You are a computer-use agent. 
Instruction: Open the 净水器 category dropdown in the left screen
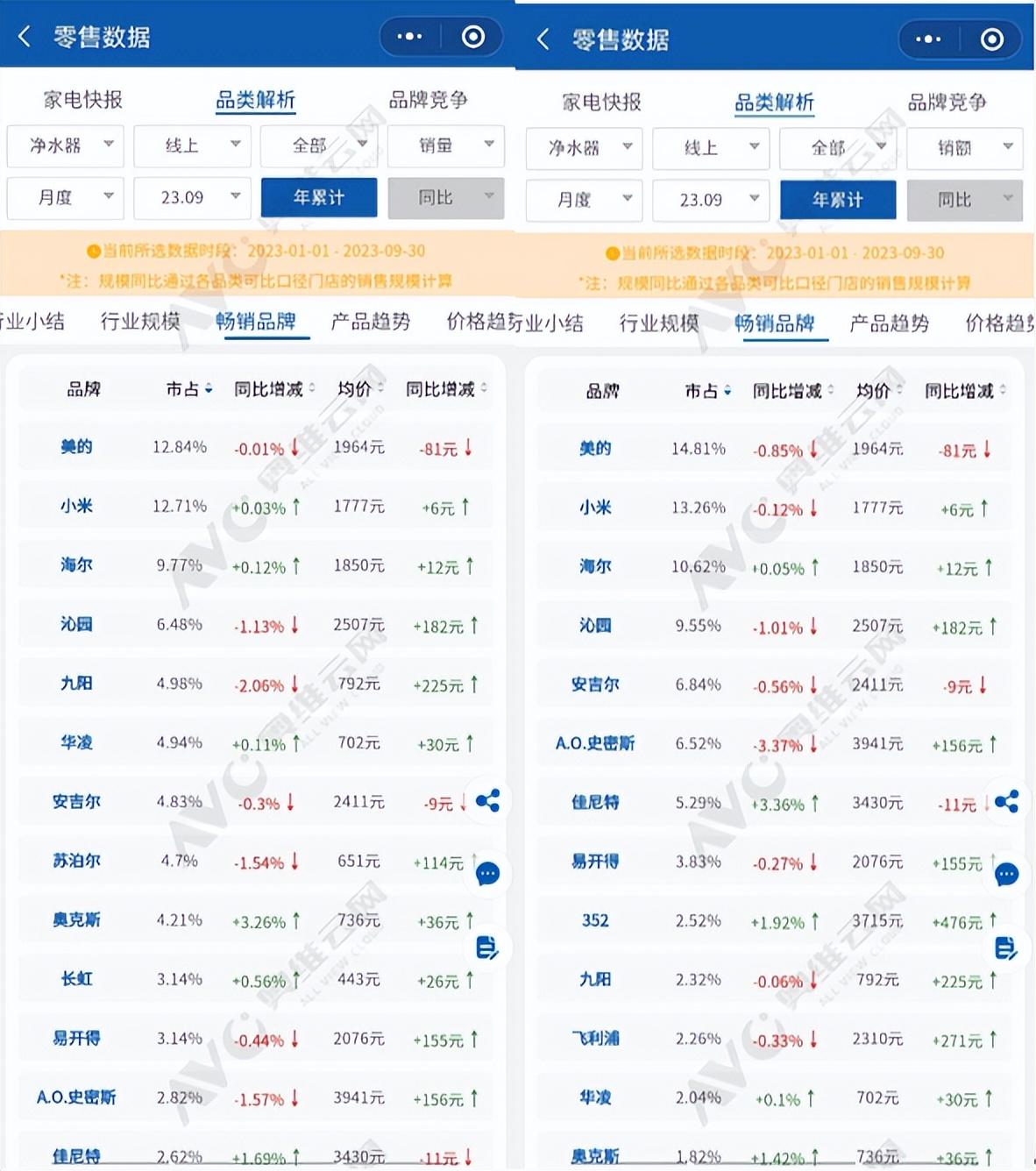[65, 145]
